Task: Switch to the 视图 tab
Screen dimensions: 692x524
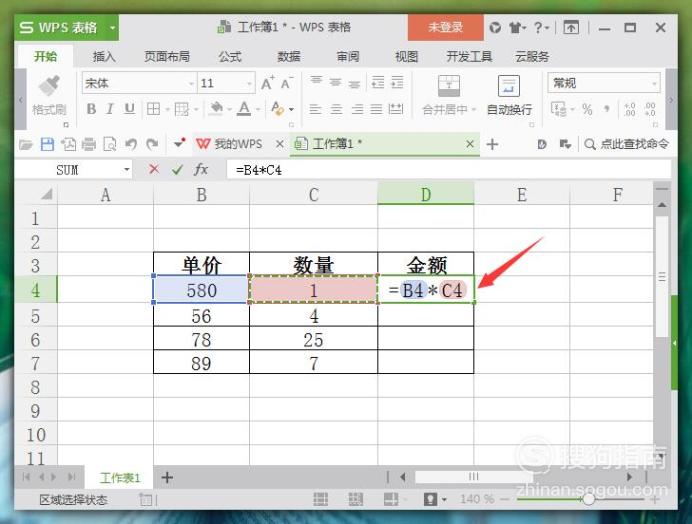Action: (x=406, y=57)
